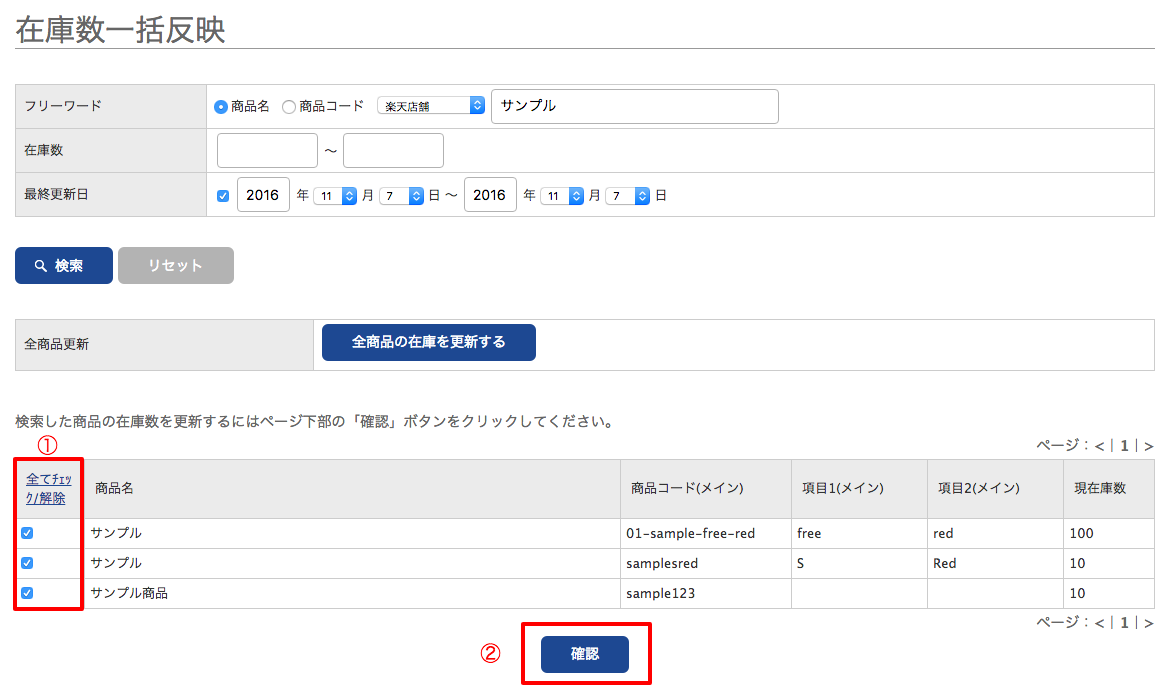
Task: Uncheck the checkbox for samplesred row
Action: (x=27, y=563)
